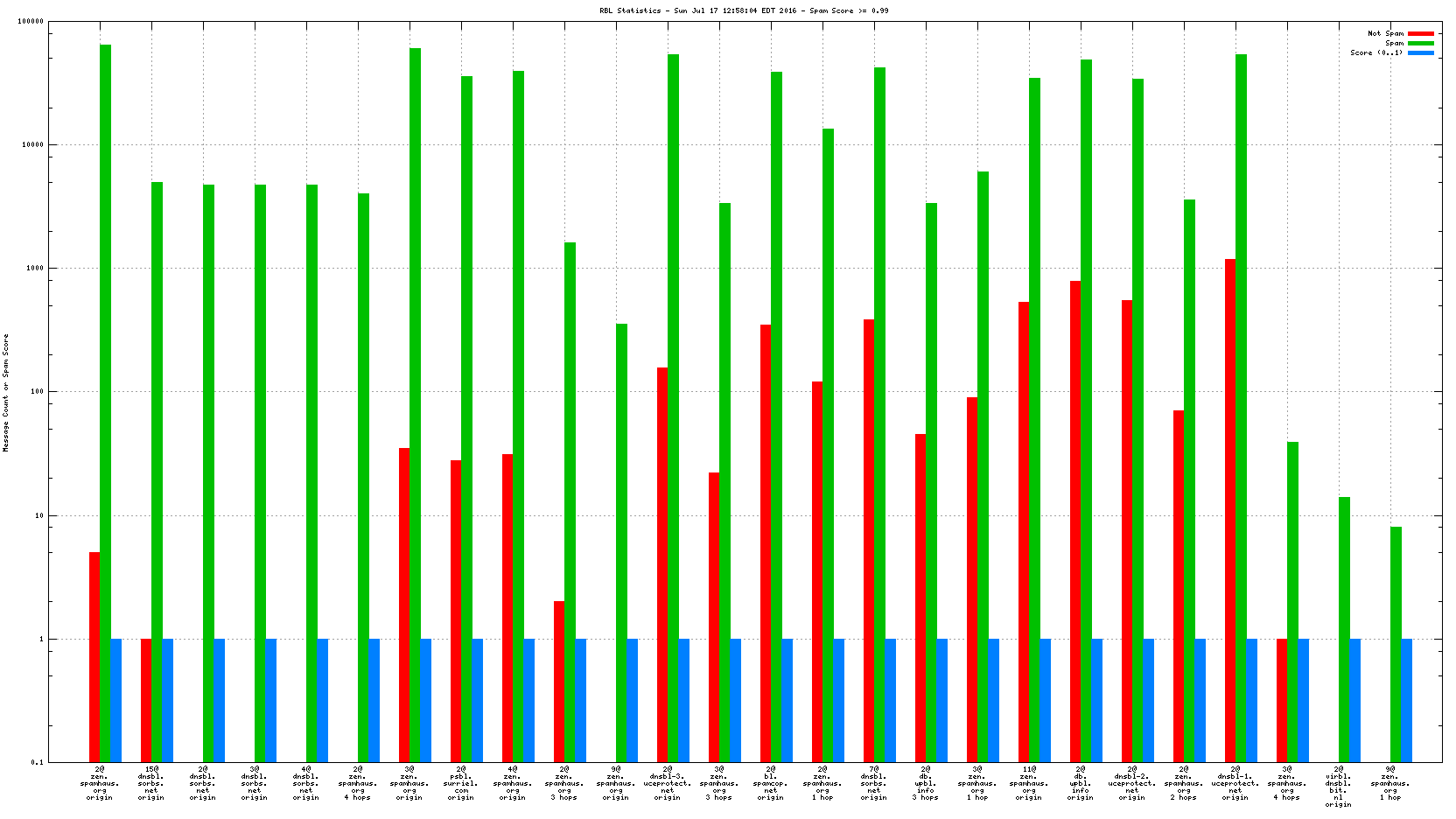Image resolution: width=1456 pixels, height=819 pixels.
Task: Click the green Spam legend swatch
Action: (x=1420, y=43)
